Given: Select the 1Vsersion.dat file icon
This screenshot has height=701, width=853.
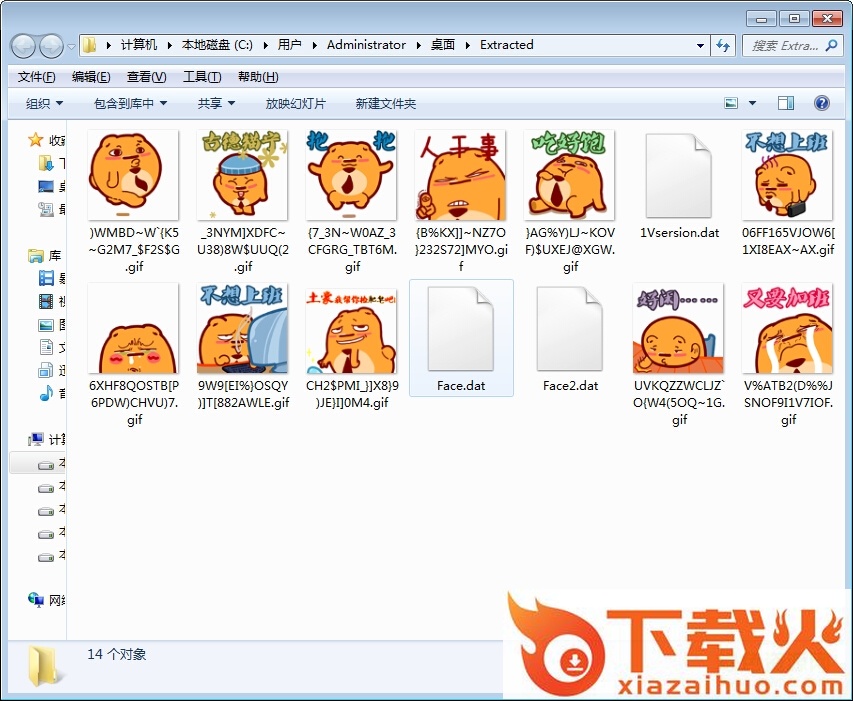Looking at the screenshot, I should [679, 176].
